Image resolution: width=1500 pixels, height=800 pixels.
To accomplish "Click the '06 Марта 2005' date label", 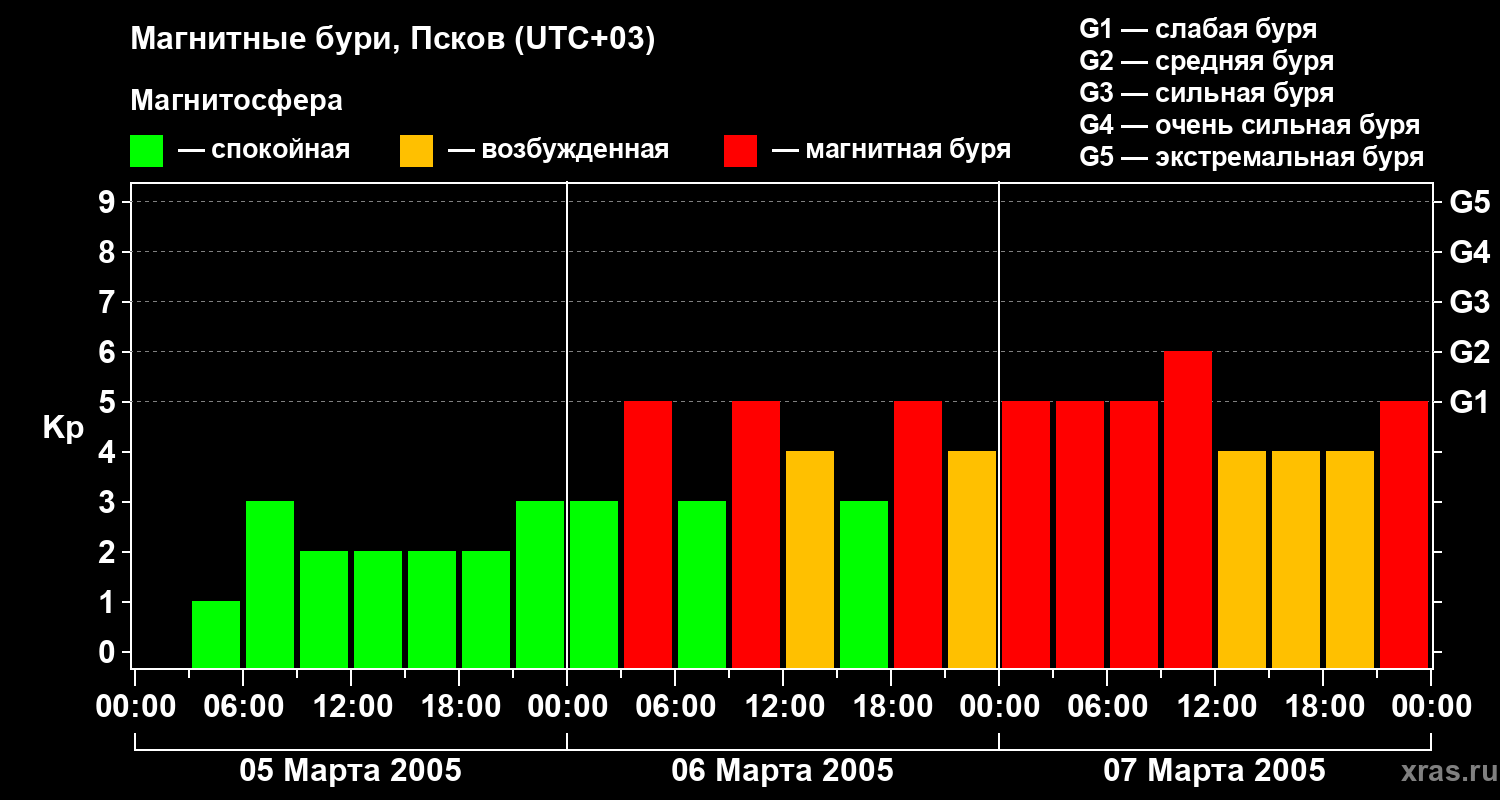I will coord(782,771).
